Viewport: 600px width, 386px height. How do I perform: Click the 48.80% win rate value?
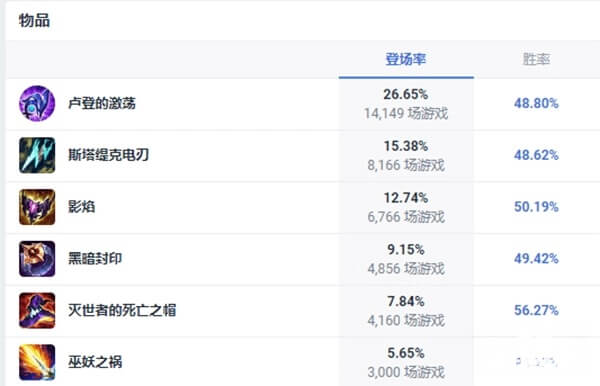click(x=536, y=103)
